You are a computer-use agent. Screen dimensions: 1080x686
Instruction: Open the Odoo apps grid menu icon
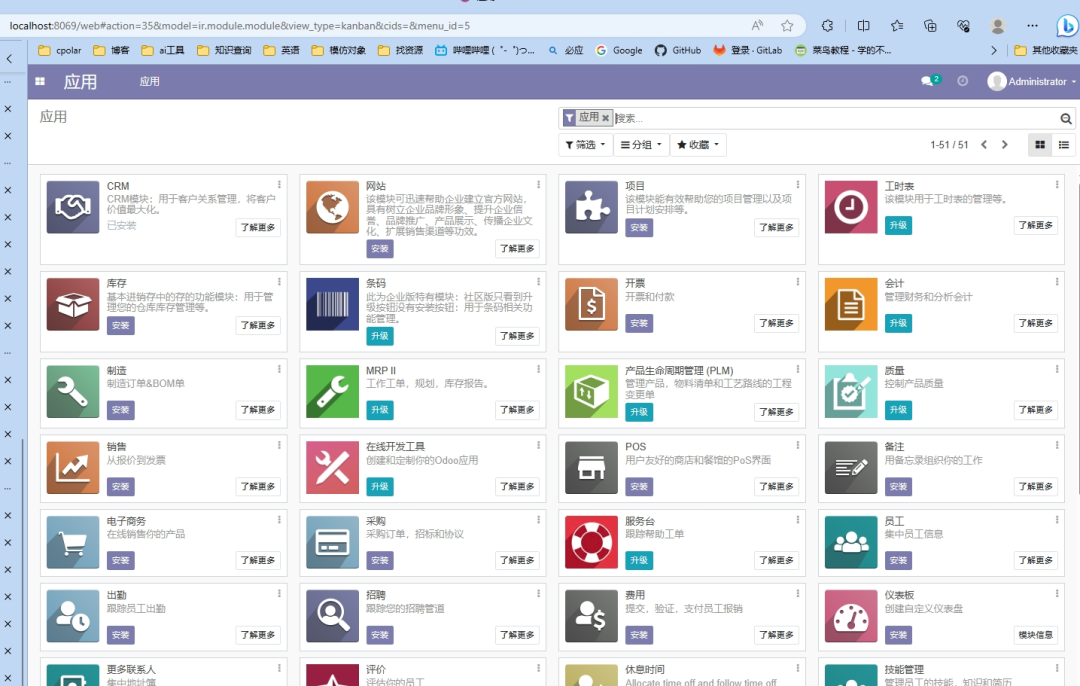pos(40,82)
